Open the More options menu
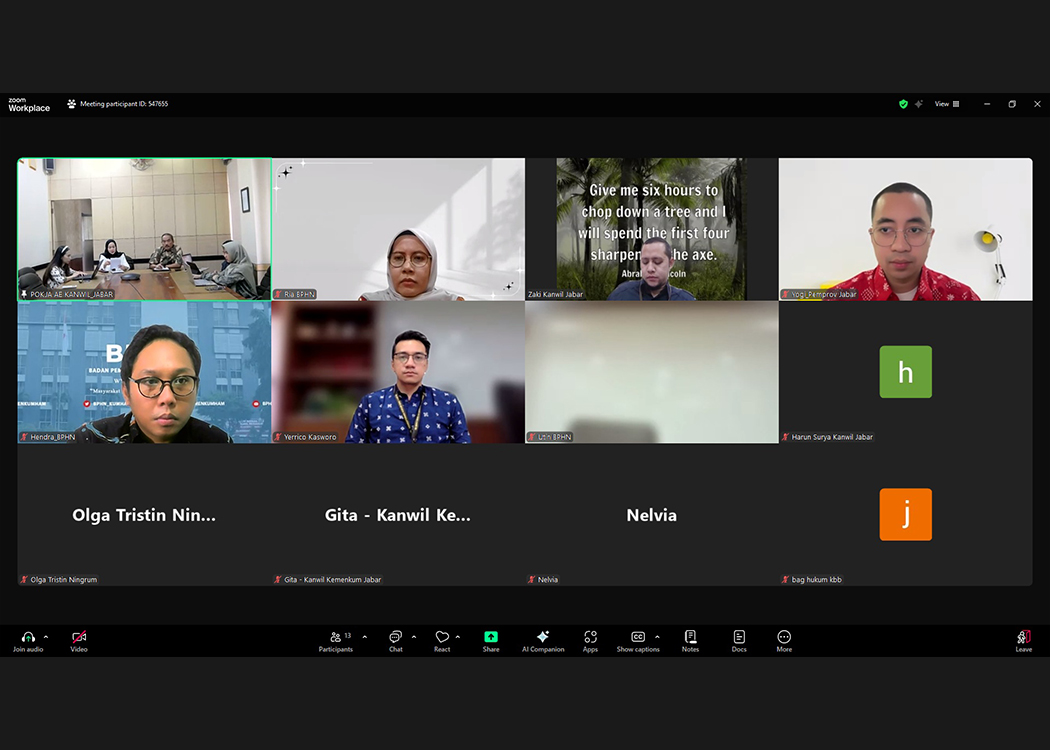This screenshot has height=750, width=1050. pyautogui.click(x=784, y=638)
